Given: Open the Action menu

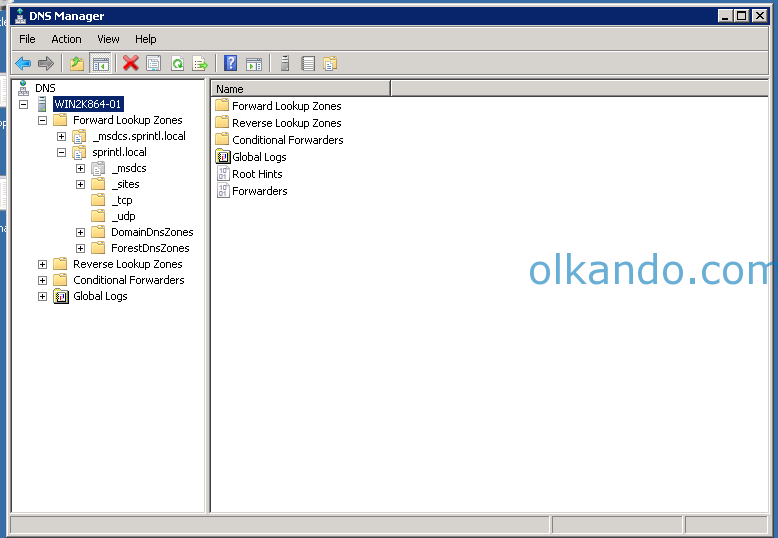Looking at the screenshot, I should point(66,39).
